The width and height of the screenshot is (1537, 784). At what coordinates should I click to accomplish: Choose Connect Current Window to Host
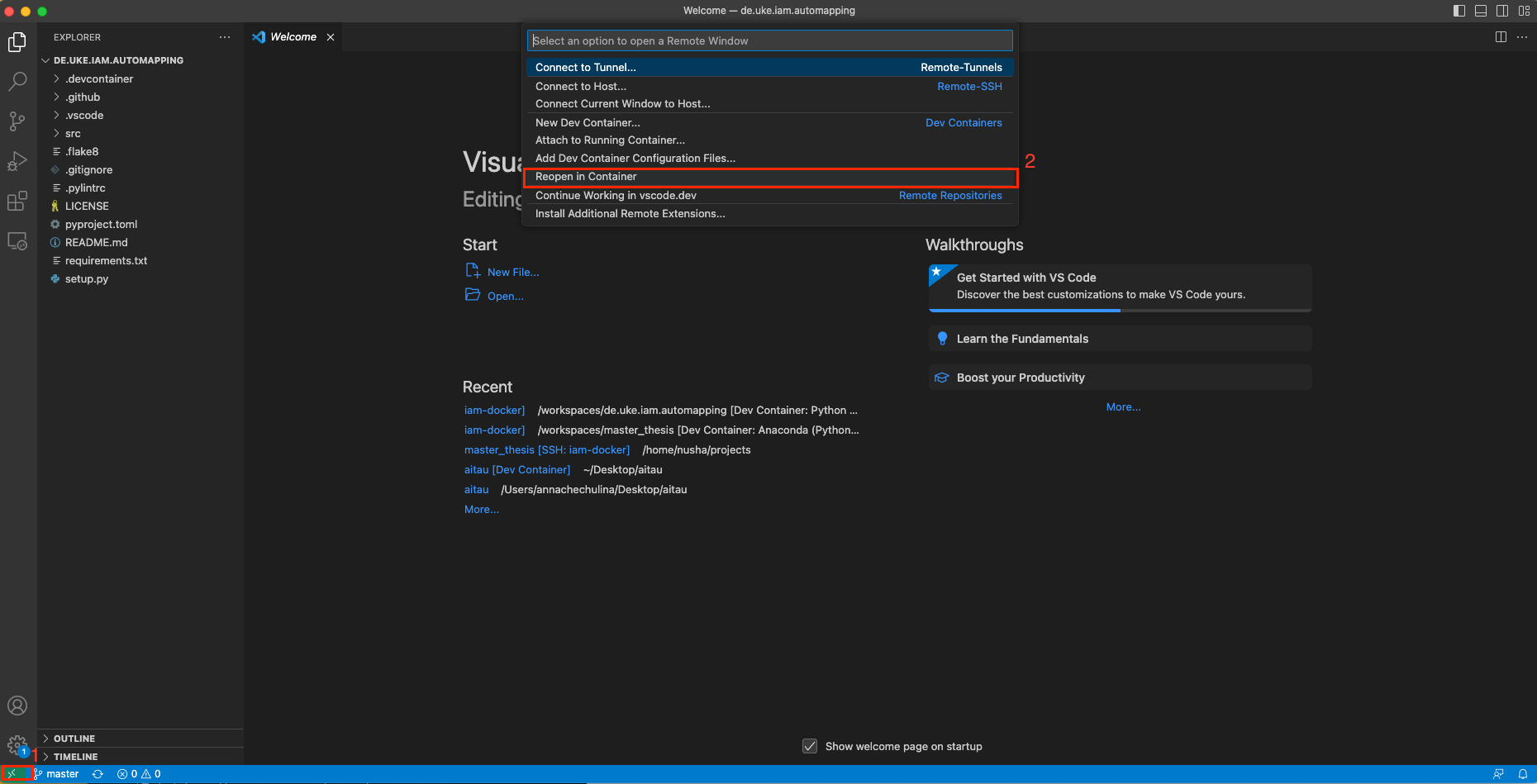[x=769, y=104]
